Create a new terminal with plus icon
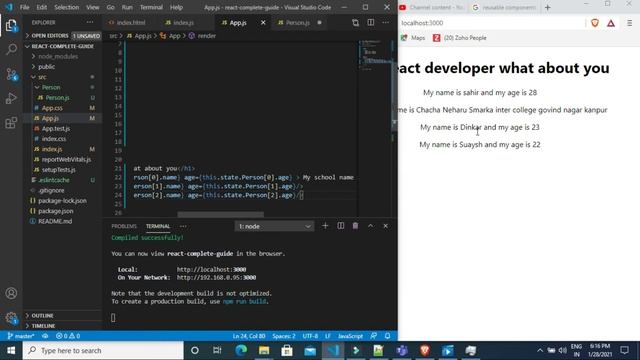The width and height of the screenshot is (640, 360). (325, 226)
